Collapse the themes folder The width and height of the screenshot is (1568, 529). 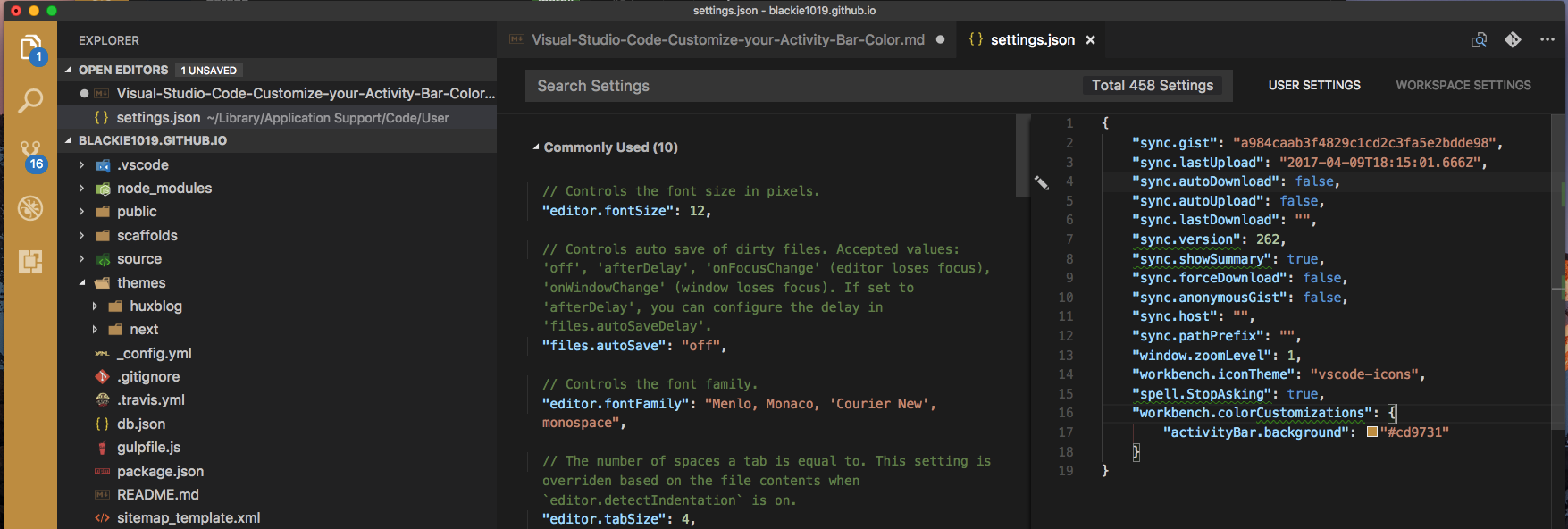pos(82,283)
